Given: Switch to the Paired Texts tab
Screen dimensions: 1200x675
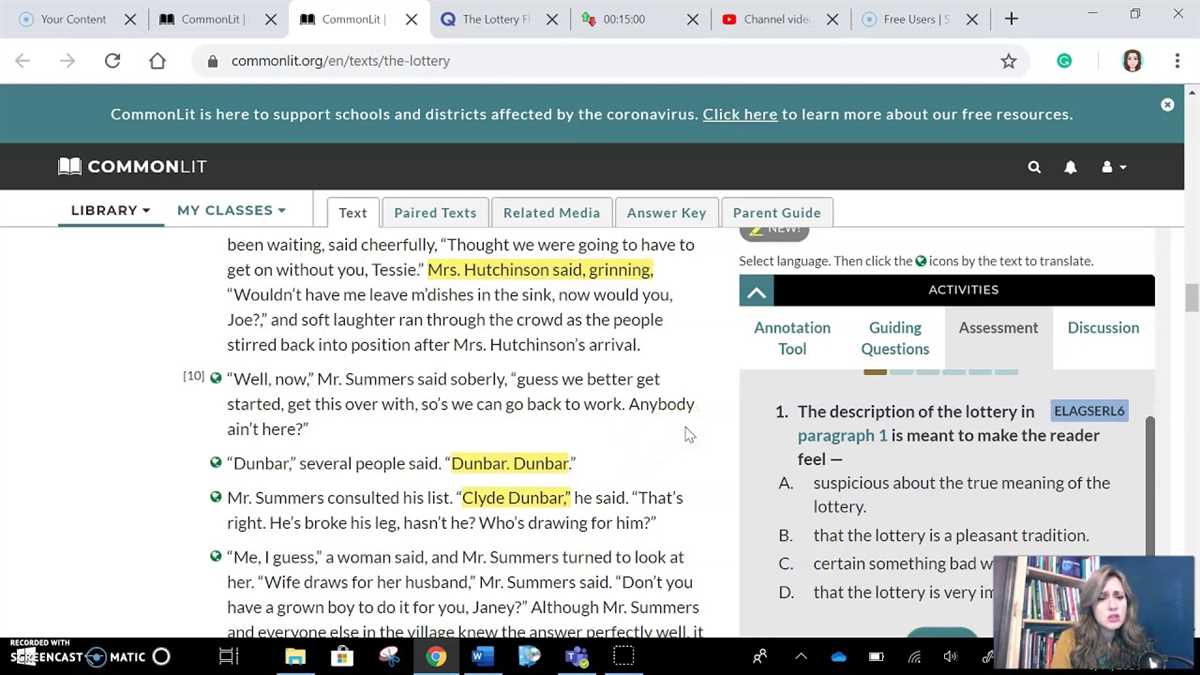Looking at the screenshot, I should 435,212.
